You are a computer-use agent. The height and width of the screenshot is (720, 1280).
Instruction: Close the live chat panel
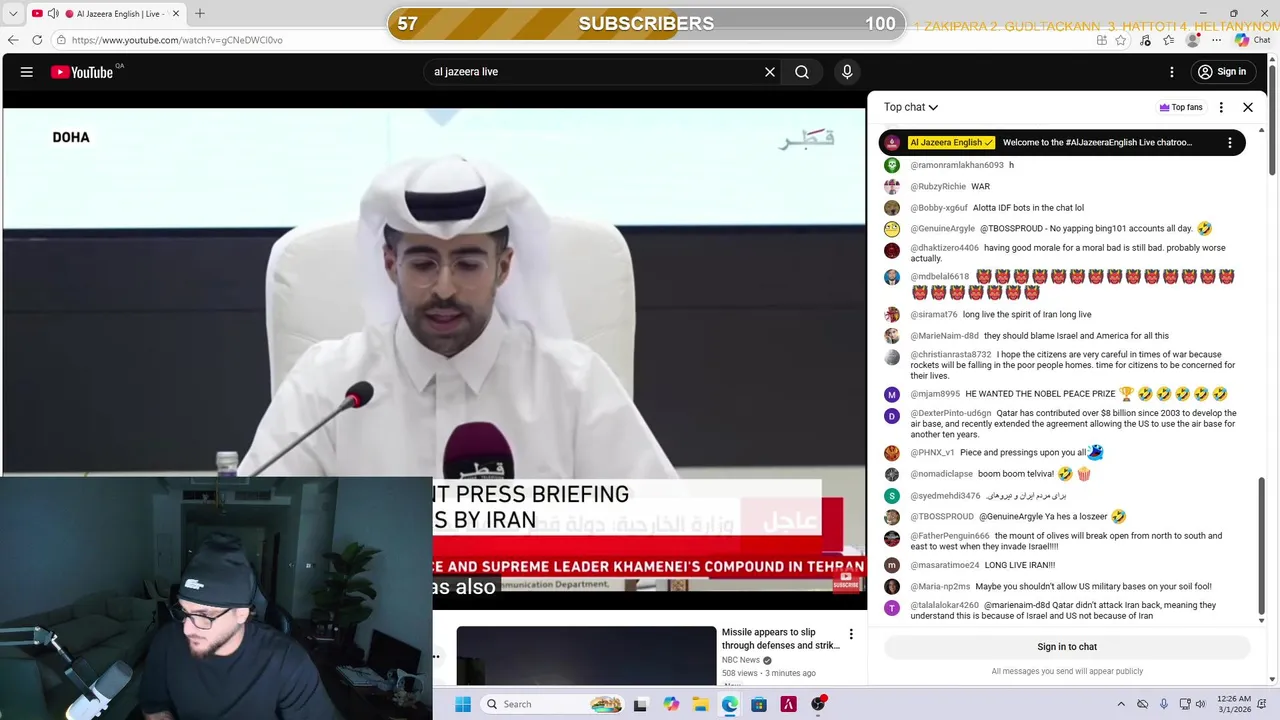[x=1248, y=107]
